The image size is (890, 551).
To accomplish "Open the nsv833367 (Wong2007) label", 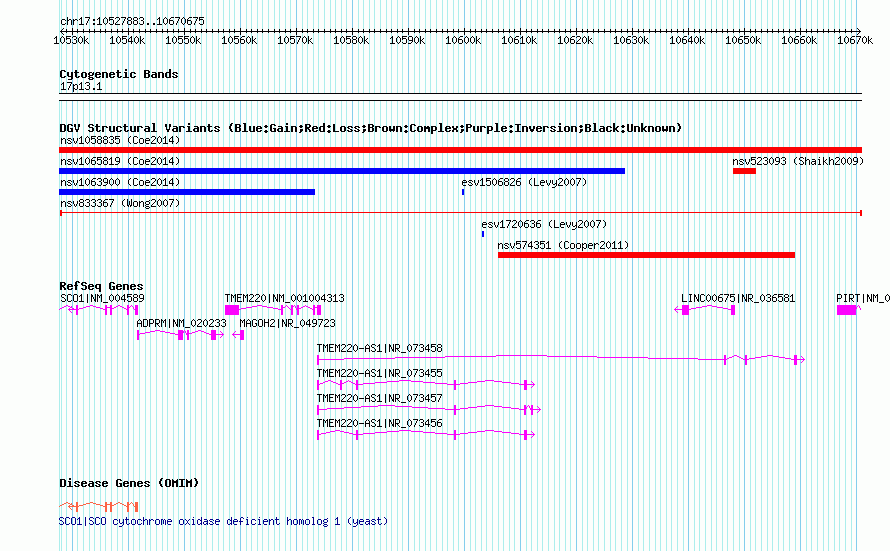I will [x=120, y=203].
